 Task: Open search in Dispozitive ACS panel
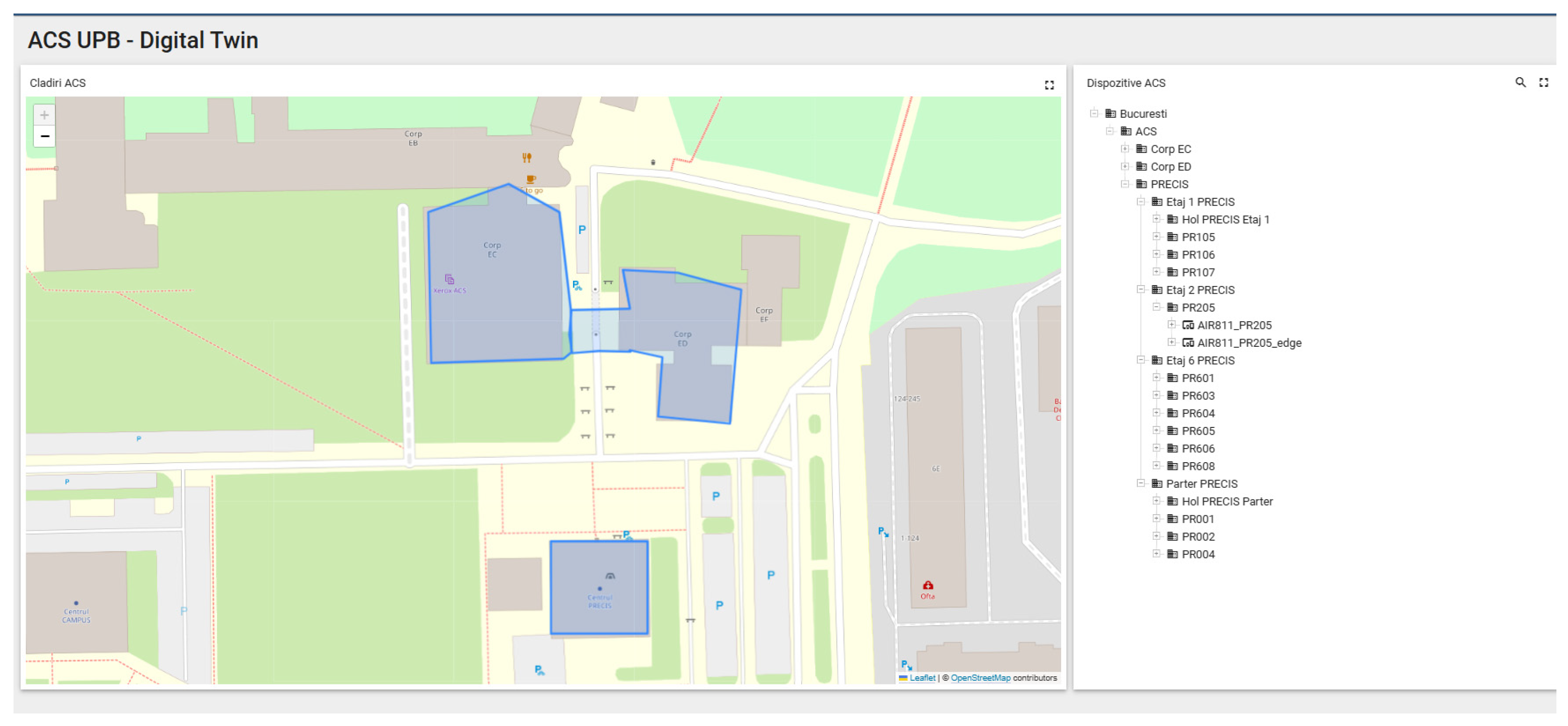(x=1520, y=82)
